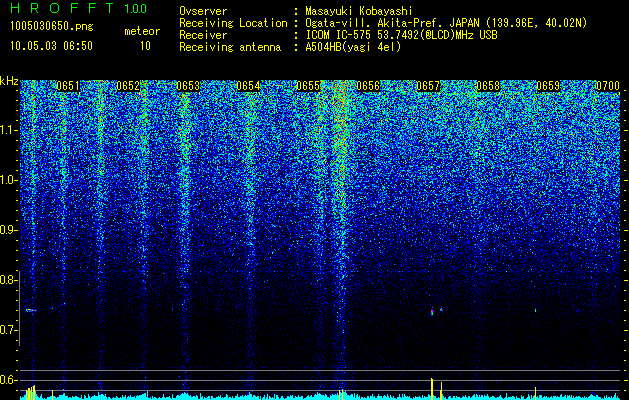The height and width of the screenshot is (400, 629).
Task: Click the 0655 time marker
Action: pyautogui.click(x=308, y=86)
